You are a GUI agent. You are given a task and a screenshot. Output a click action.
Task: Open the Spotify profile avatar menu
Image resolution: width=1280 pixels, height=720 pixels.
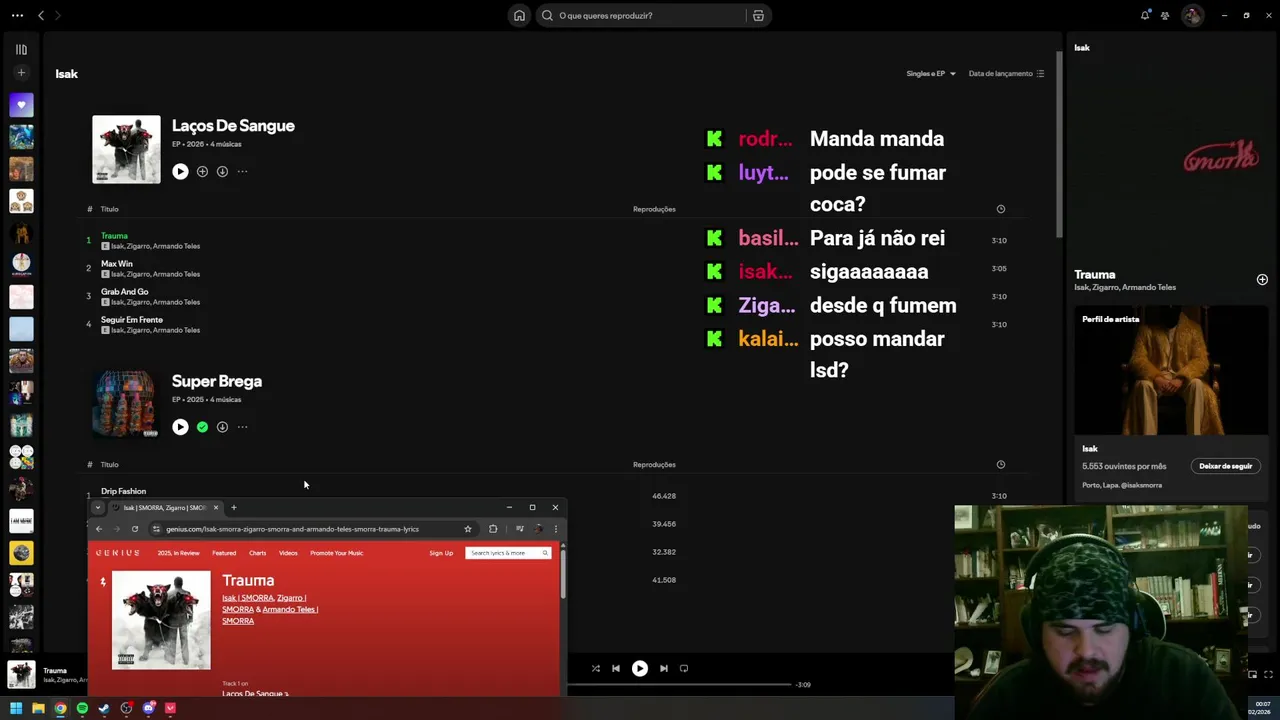[x=1192, y=15]
